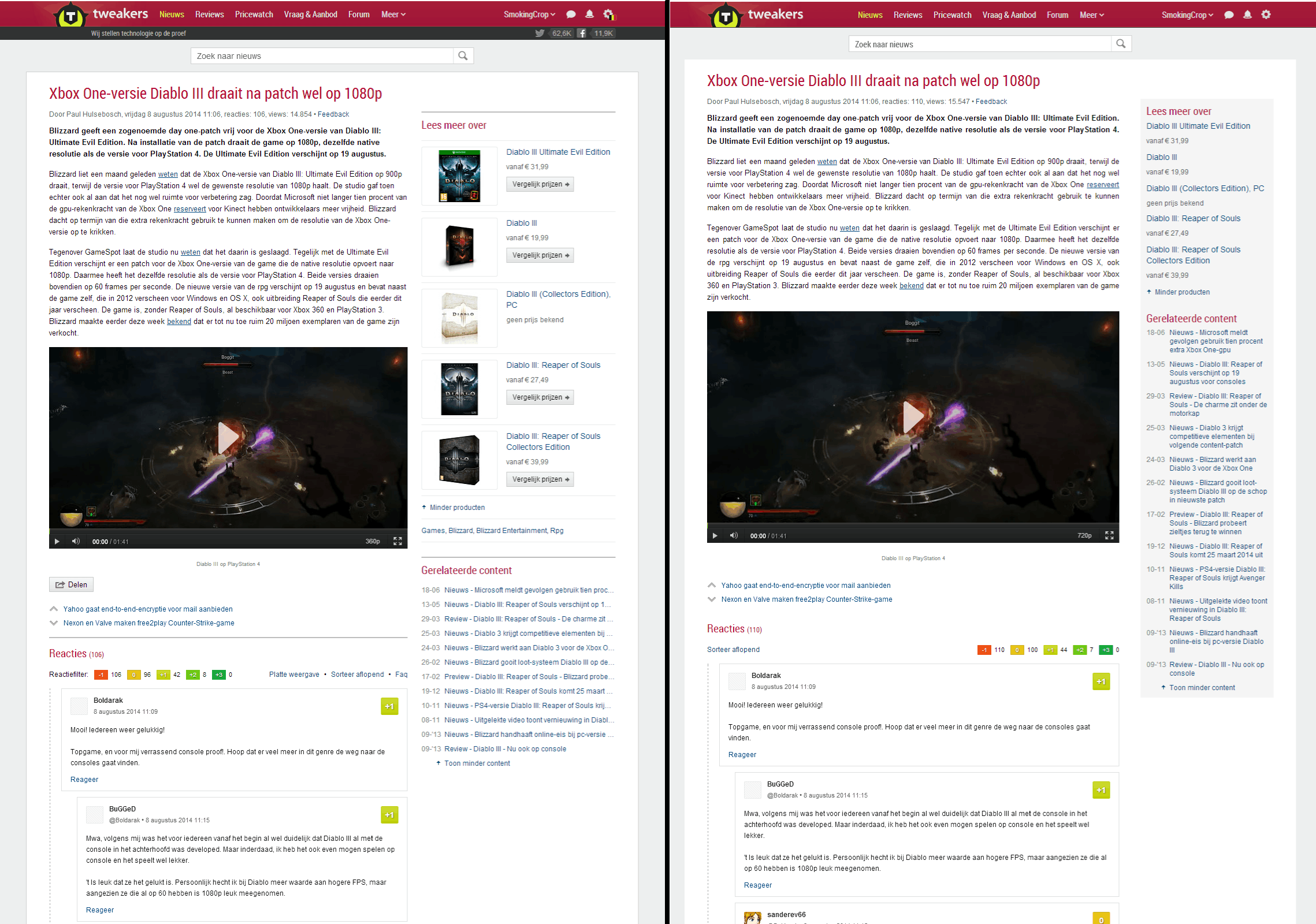The image size is (1316, 924).
Task: Open the Meer dropdown in left navigation
Action: coord(393,14)
